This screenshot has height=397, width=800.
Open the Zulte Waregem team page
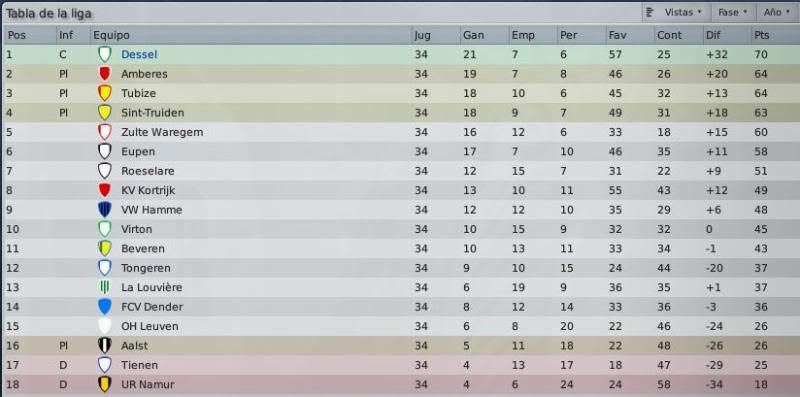162,132
